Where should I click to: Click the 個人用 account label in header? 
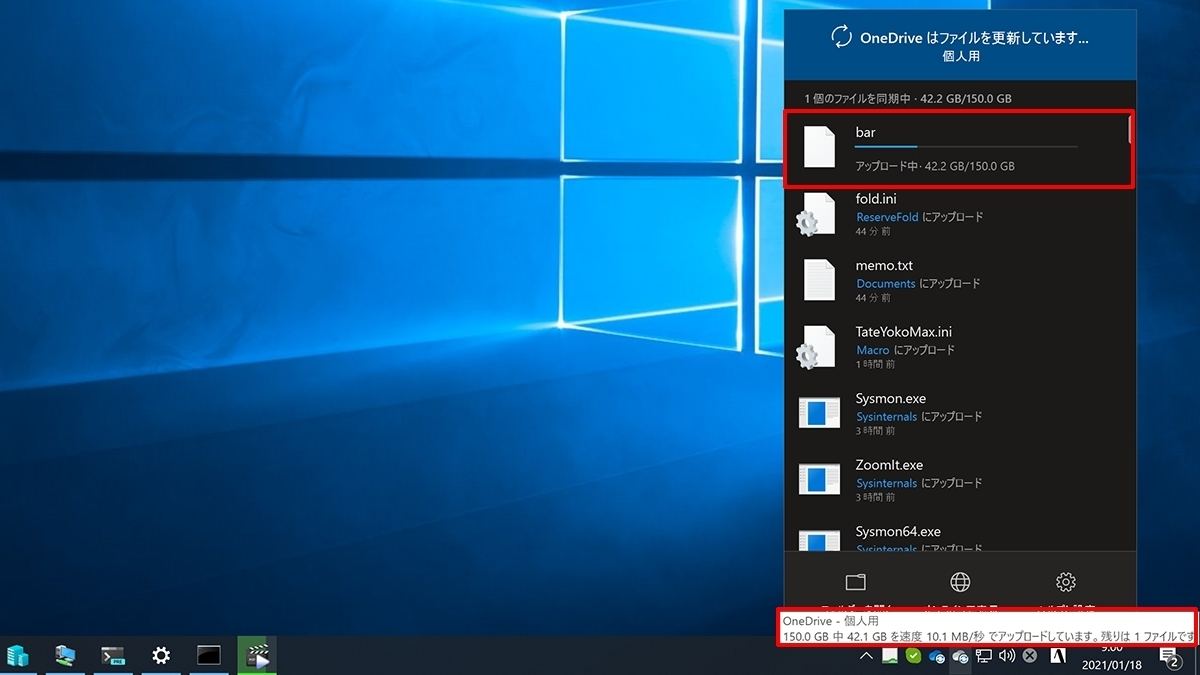[x=960, y=56]
